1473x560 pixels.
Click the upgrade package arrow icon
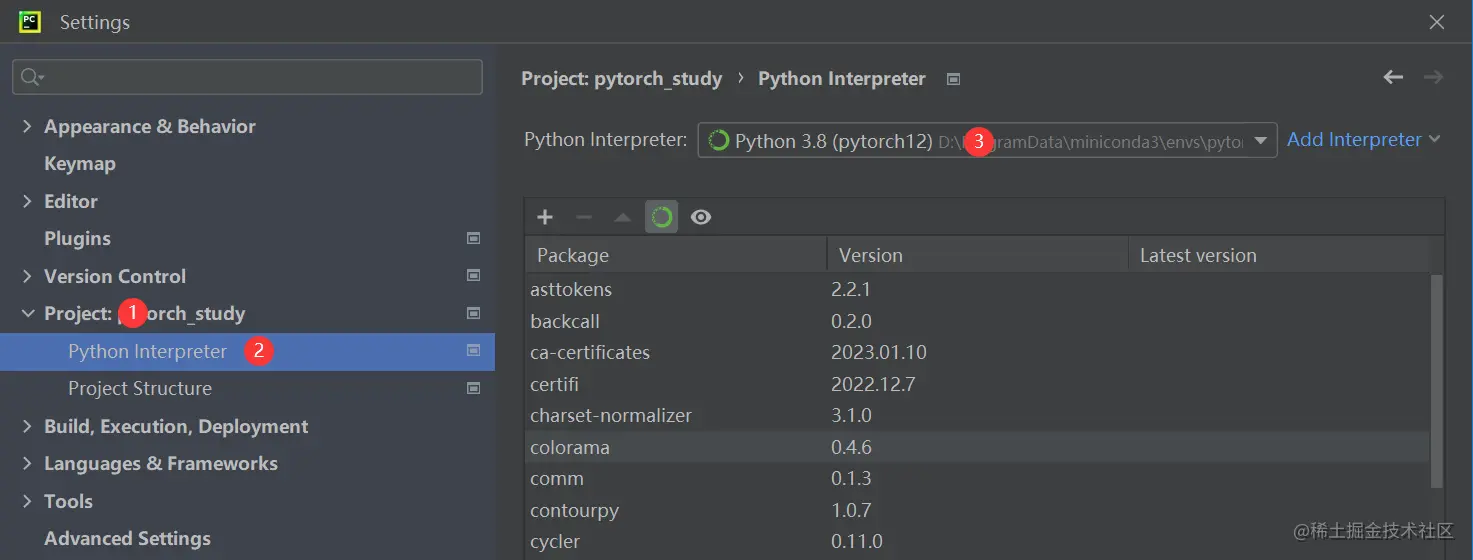pos(622,217)
